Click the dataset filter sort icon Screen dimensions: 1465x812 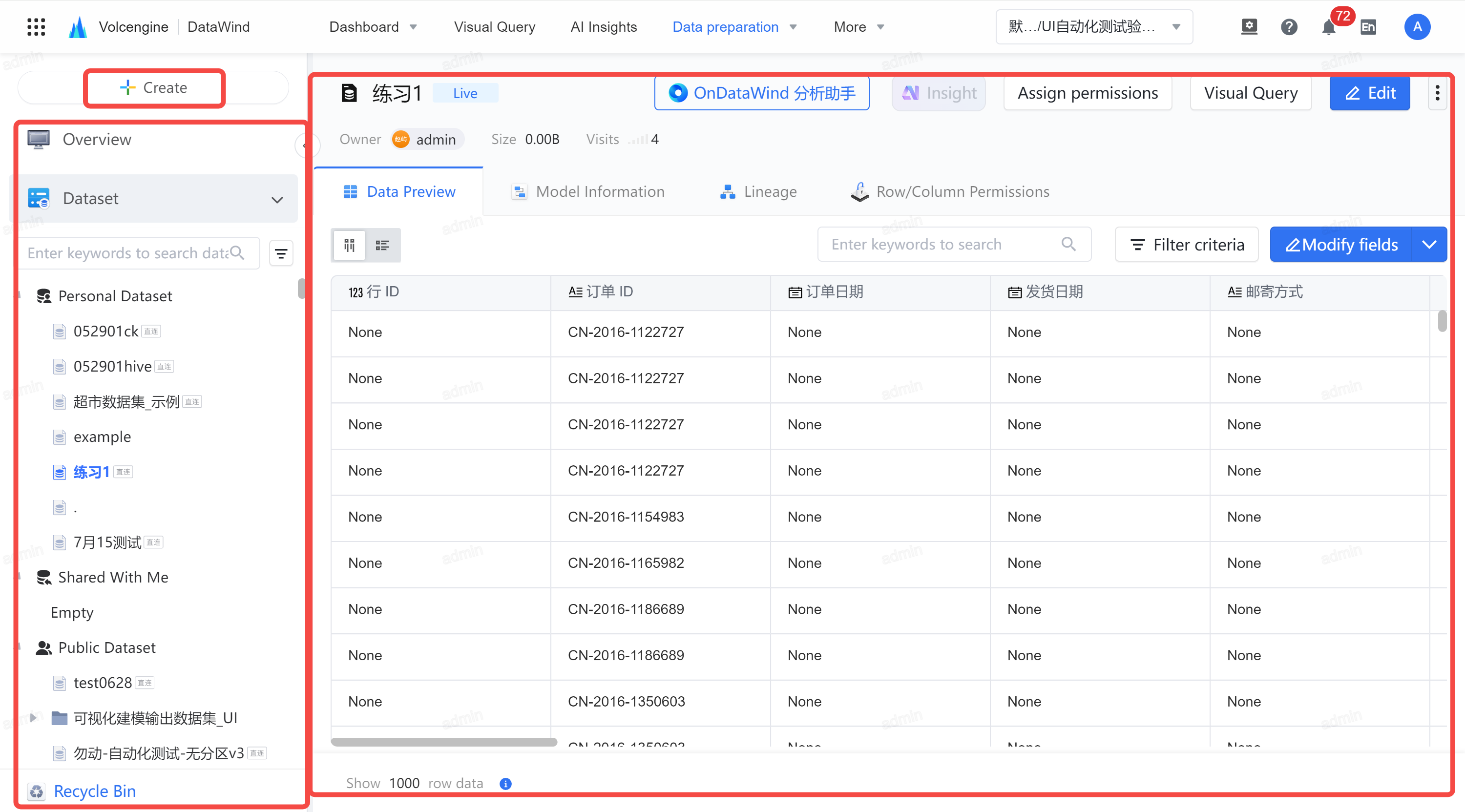(x=281, y=253)
